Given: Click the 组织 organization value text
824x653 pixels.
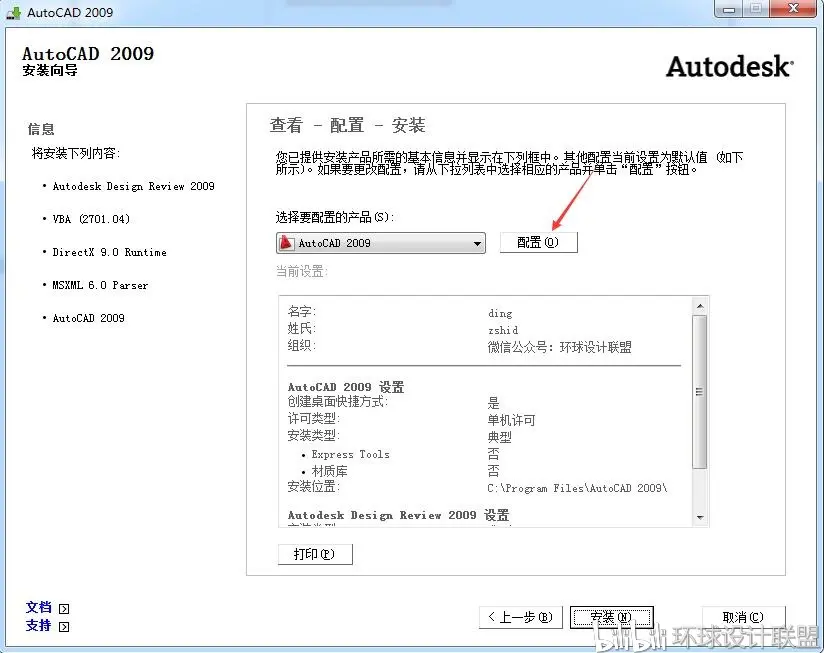Looking at the screenshot, I should (559, 347).
